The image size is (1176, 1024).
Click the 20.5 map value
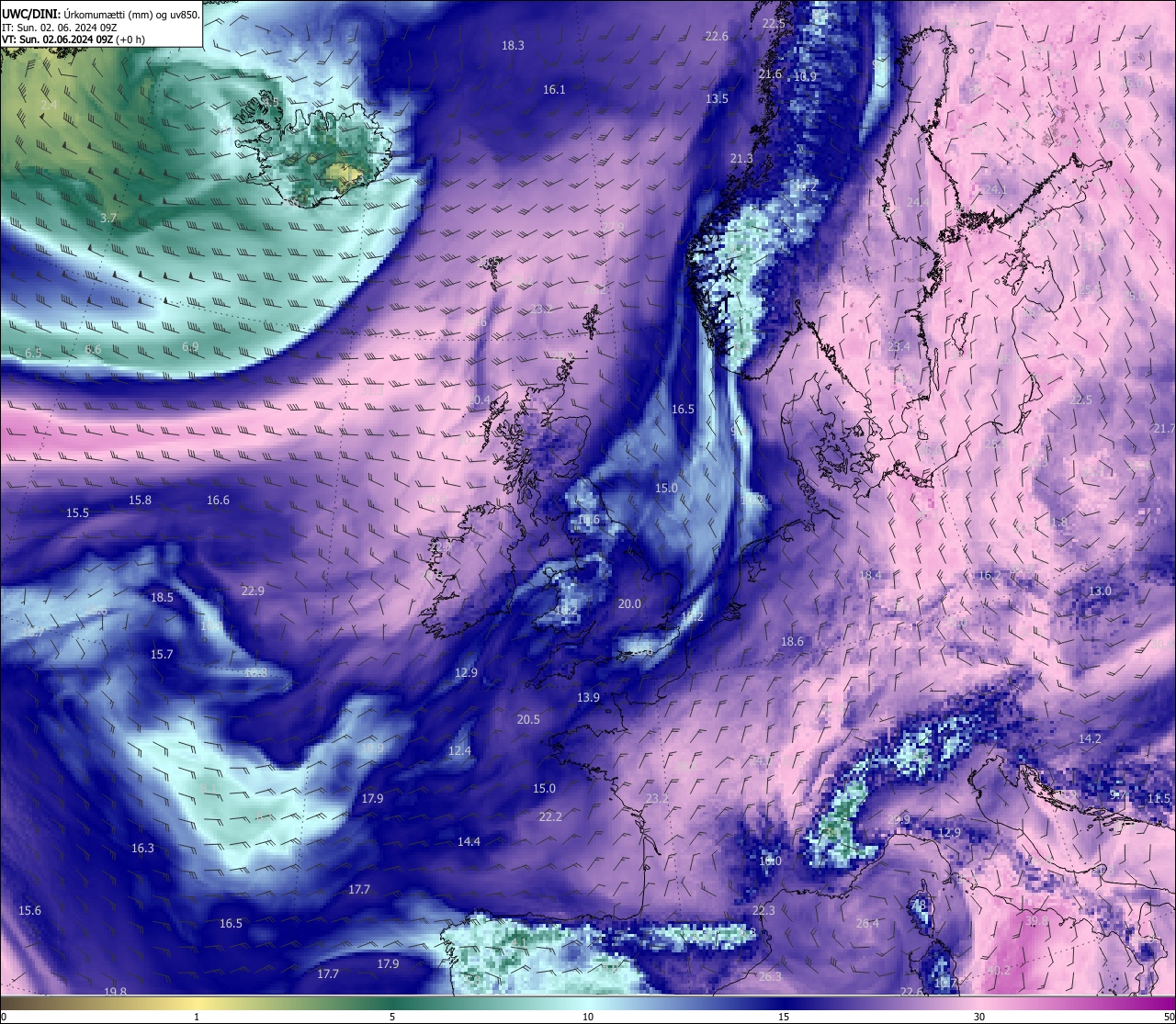pos(528,719)
